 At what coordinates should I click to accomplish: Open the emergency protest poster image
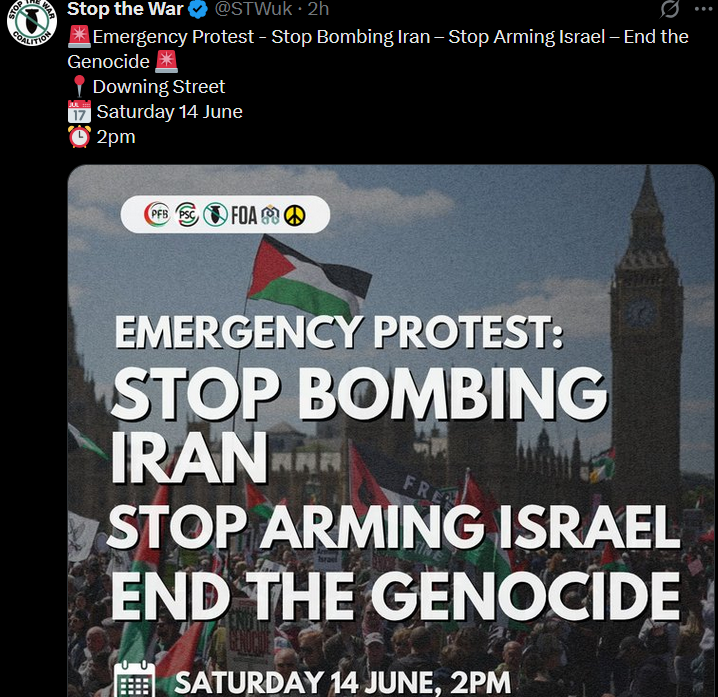click(391, 430)
